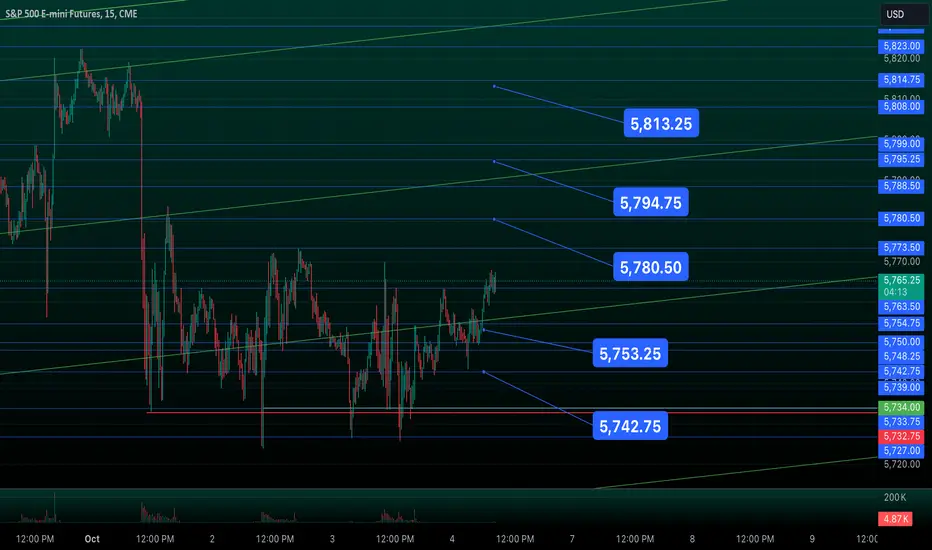Click the USD currency selector

[x=902, y=14]
